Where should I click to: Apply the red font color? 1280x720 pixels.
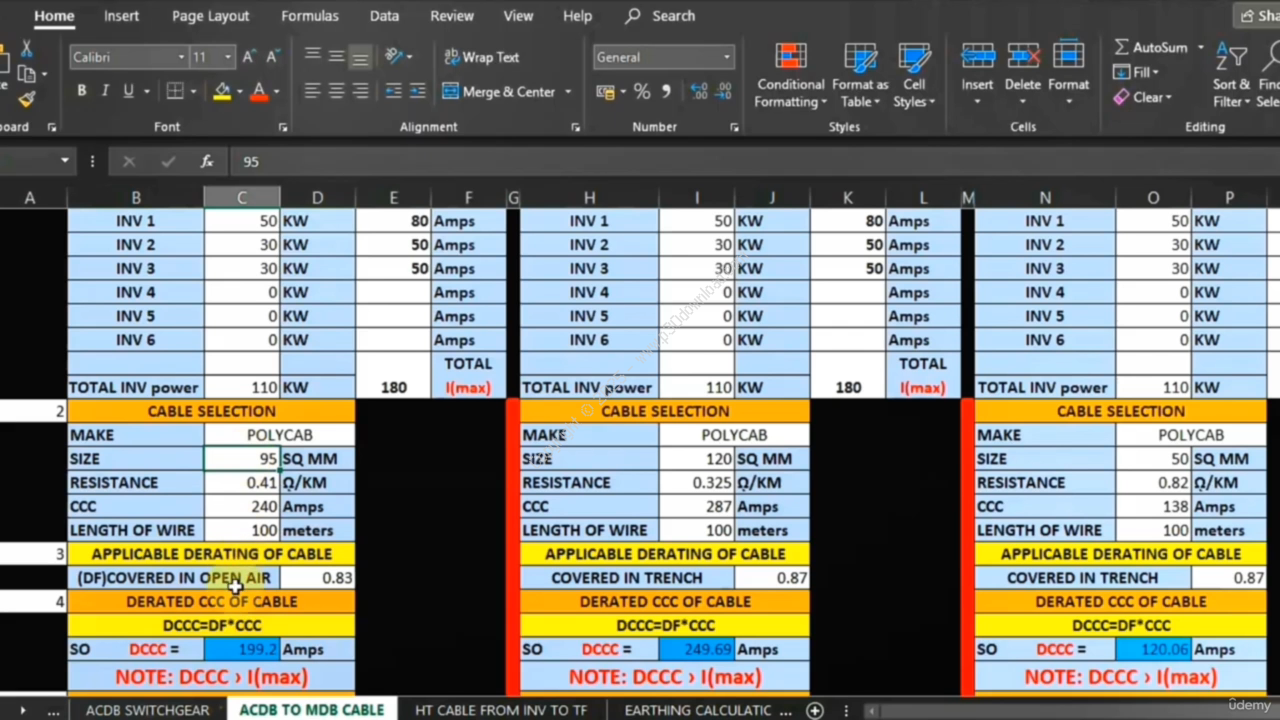click(x=259, y=91)
